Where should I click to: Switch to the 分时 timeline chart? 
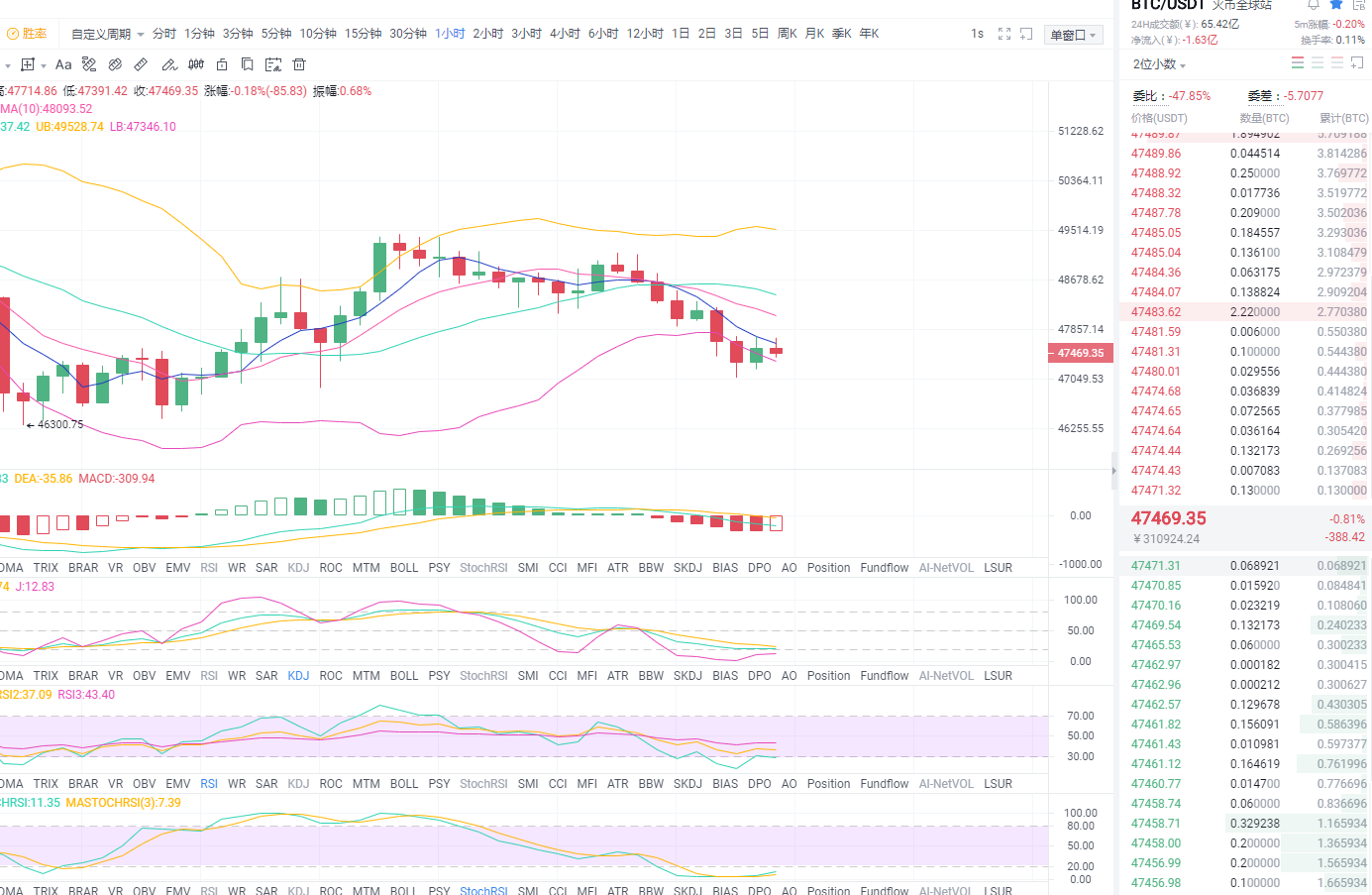point(164,34)
